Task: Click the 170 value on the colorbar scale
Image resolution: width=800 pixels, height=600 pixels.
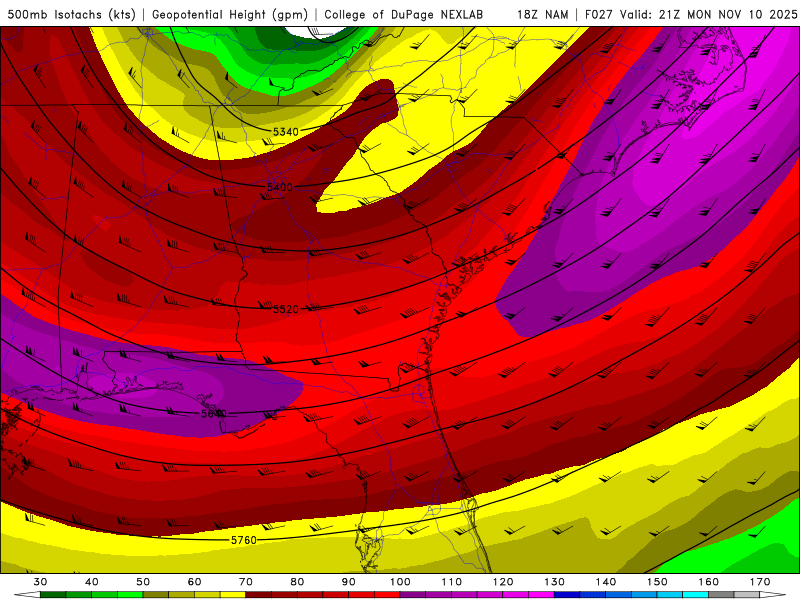Action: (760, 582)
